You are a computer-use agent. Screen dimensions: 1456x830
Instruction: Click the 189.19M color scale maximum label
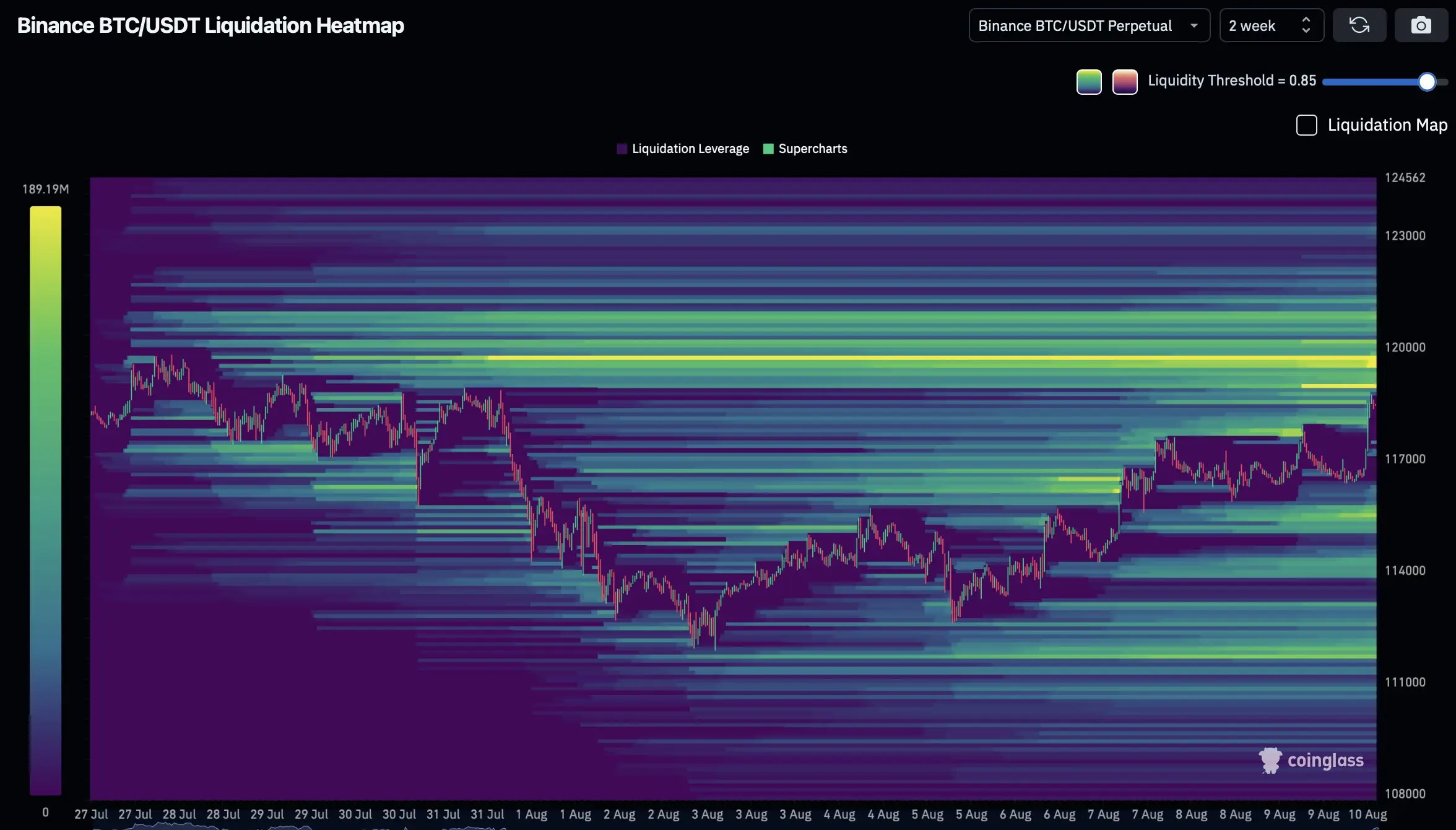pos(46,189)
